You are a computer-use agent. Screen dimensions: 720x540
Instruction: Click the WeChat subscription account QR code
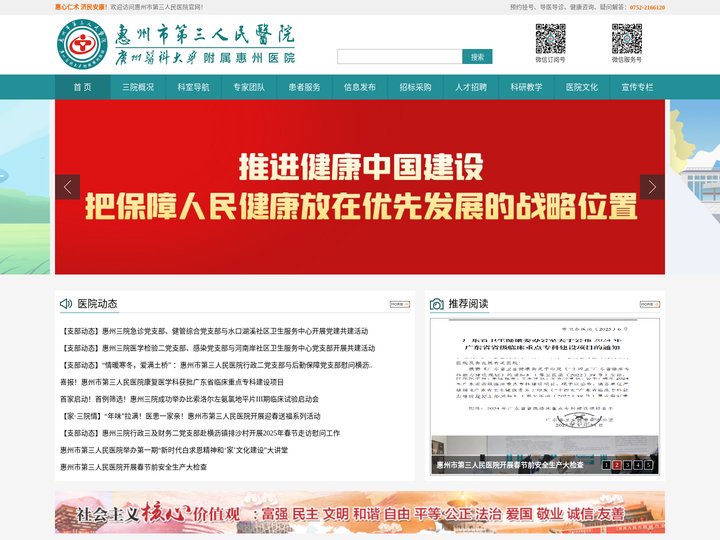[x=550, y=39]
